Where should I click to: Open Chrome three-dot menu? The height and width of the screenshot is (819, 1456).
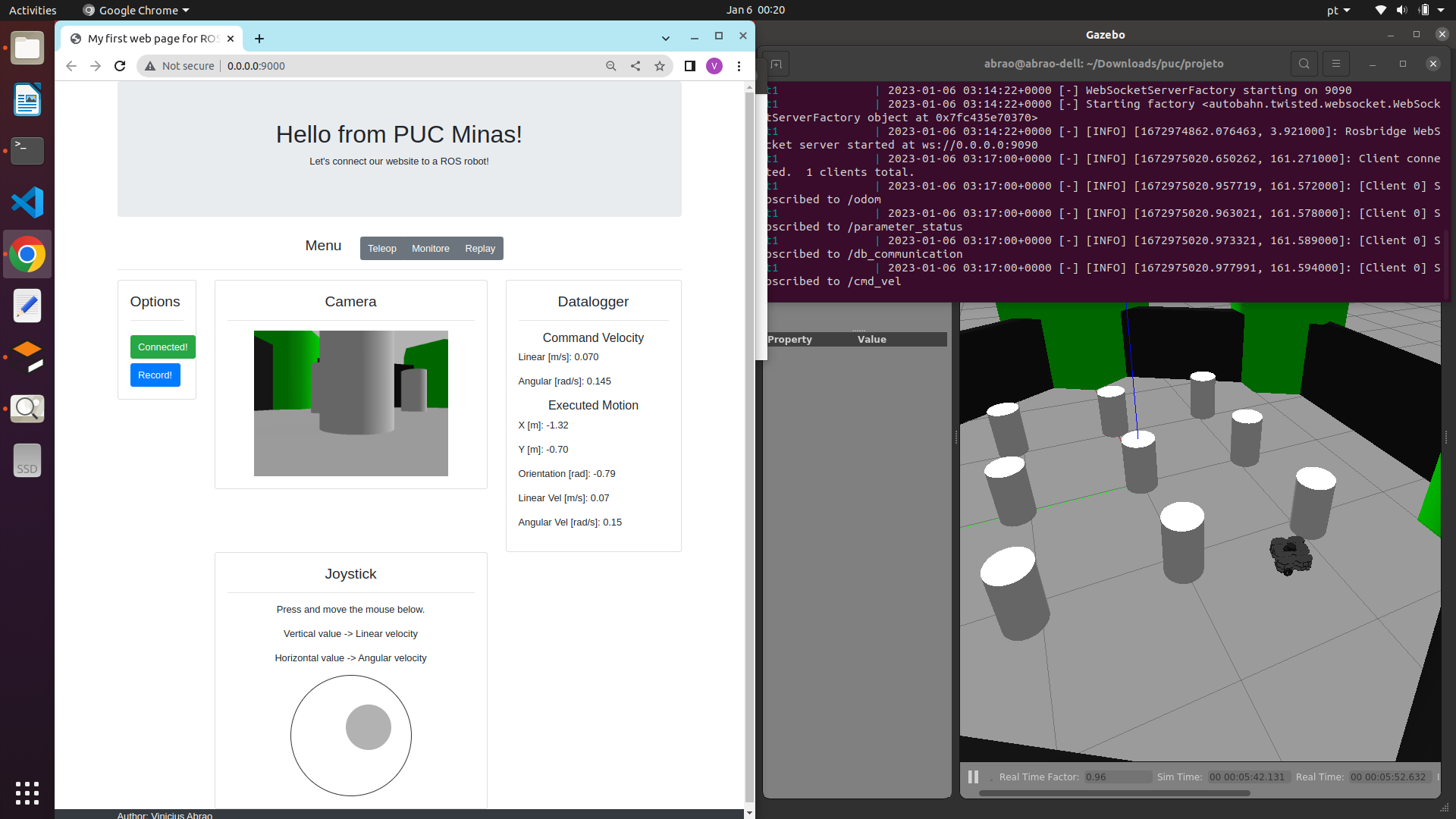(739, 66)
